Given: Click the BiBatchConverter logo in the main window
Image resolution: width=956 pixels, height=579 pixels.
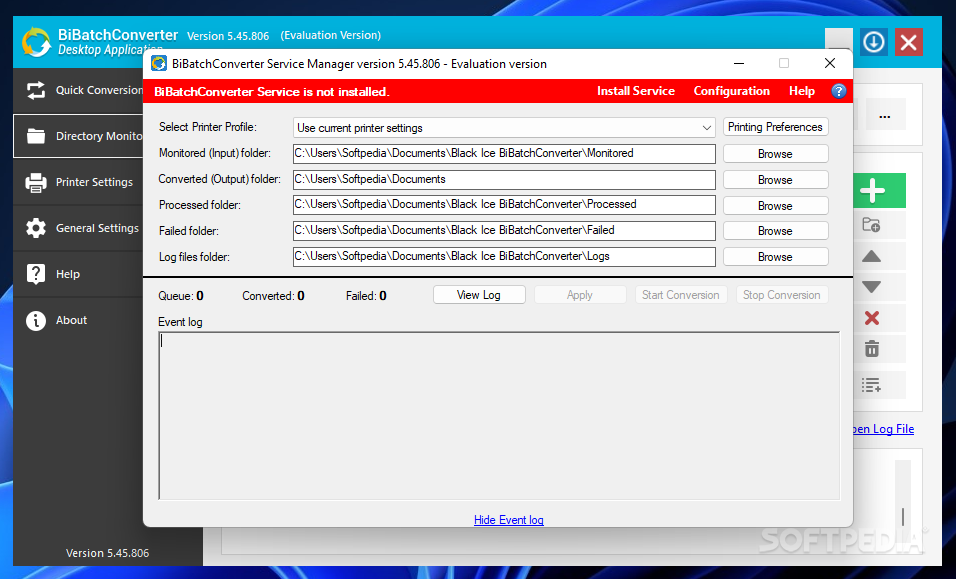Looking at the screenshot, I should [x=37, y=42].
